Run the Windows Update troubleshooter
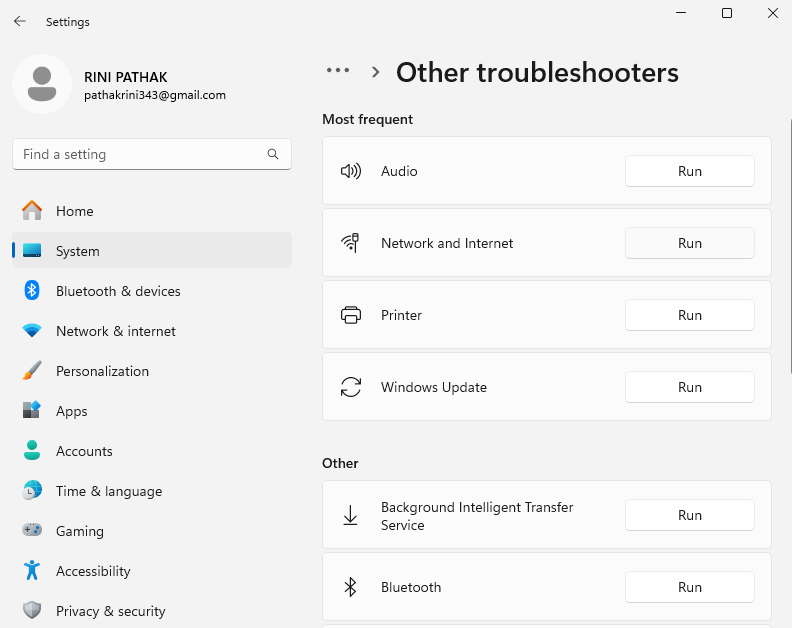The image size is (792, 628). (x=689, y=387)
